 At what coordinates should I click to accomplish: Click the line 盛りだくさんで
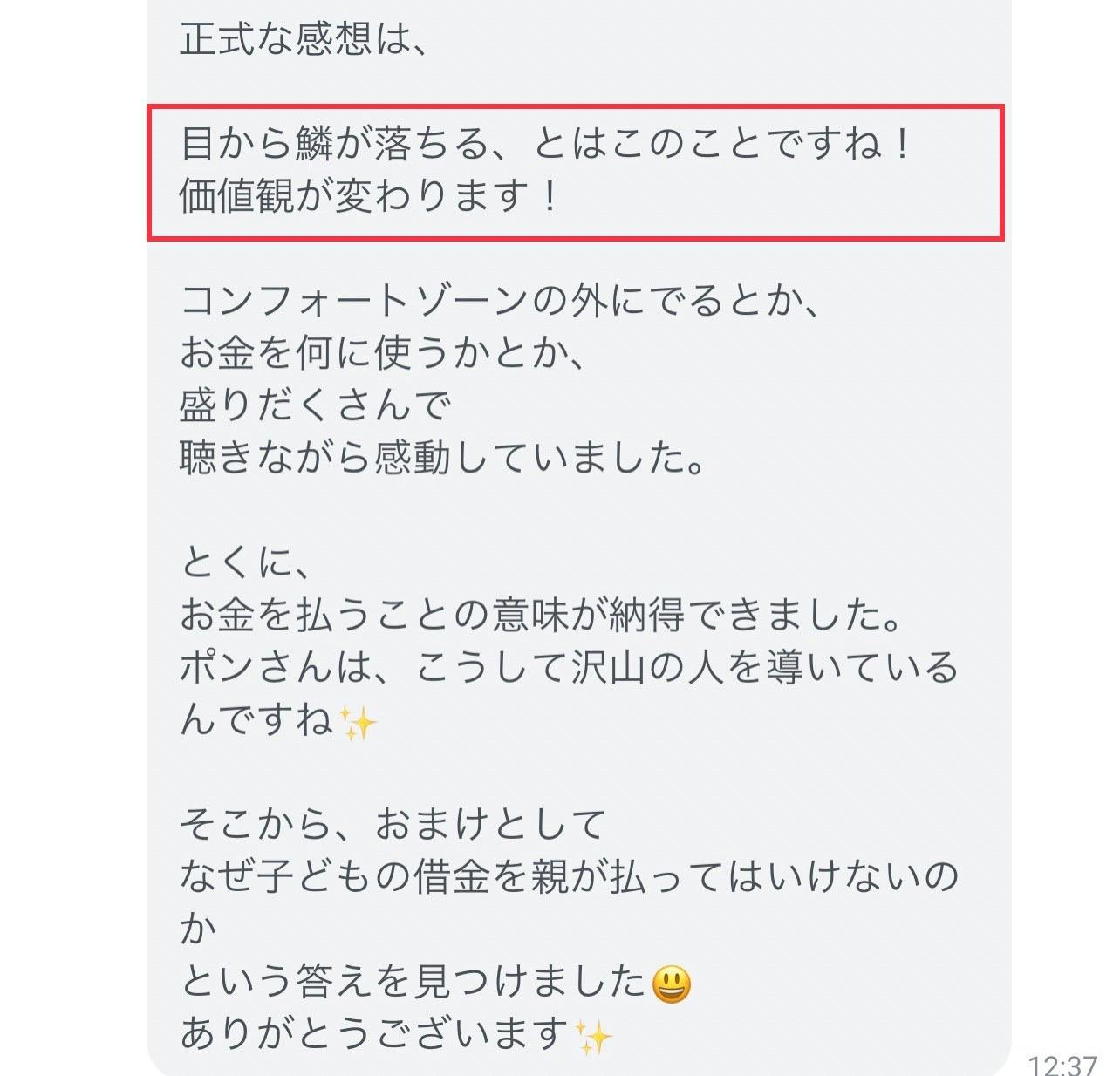click(x=316, y=405)
